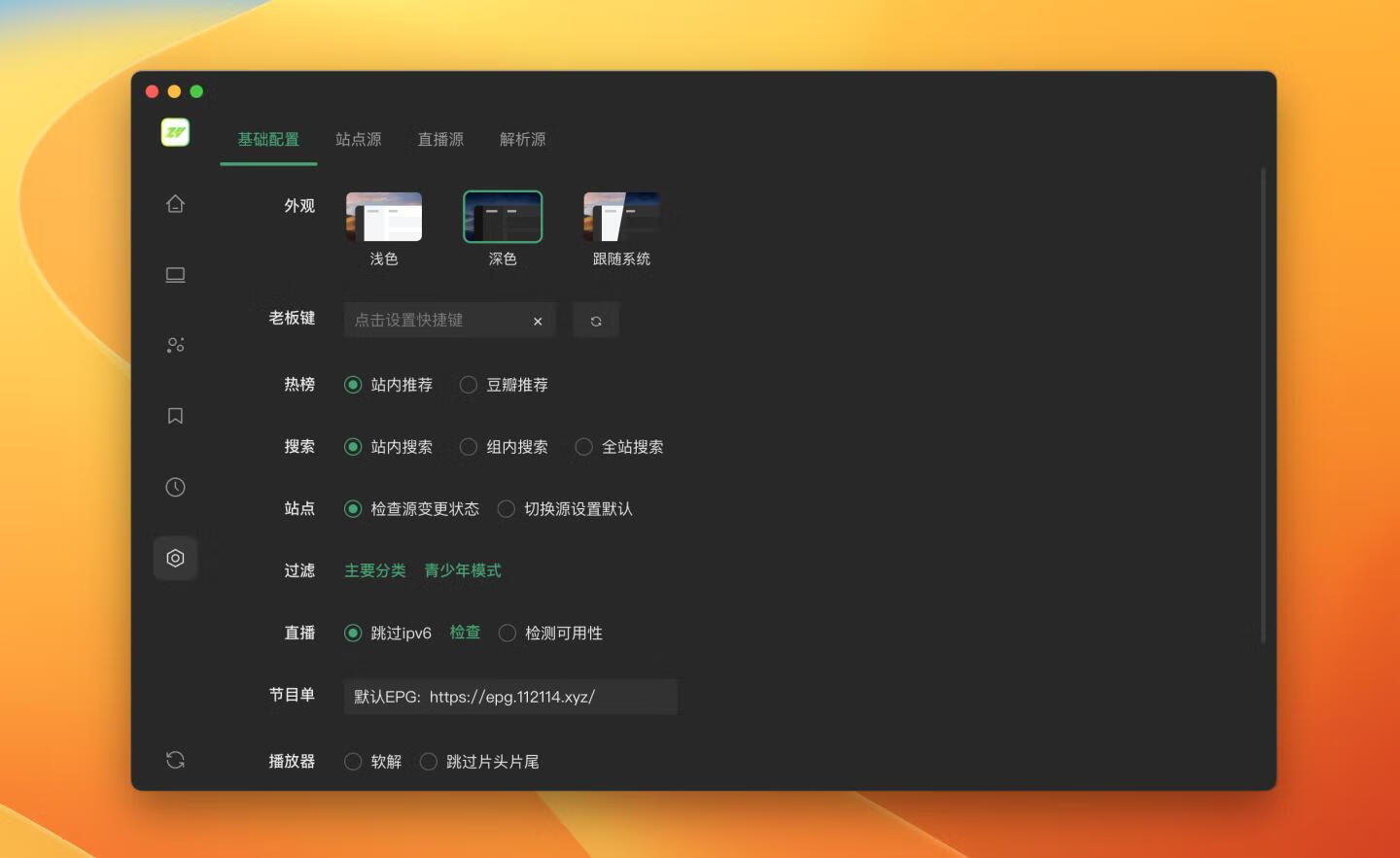Image resolution: width=1400 pixels, height=858 pixels.
Task: Switch to the 直播源 tab
Action: click(440, 139)
